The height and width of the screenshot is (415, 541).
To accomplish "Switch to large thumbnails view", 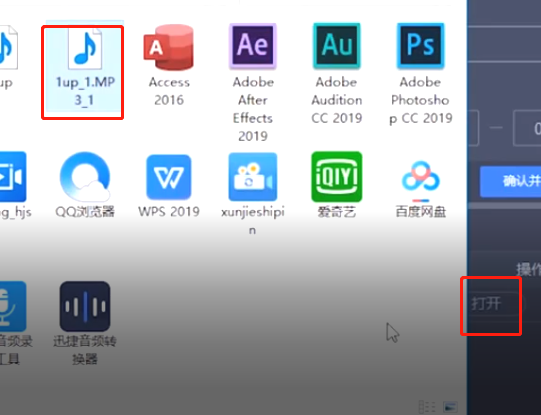I will 450,407.
